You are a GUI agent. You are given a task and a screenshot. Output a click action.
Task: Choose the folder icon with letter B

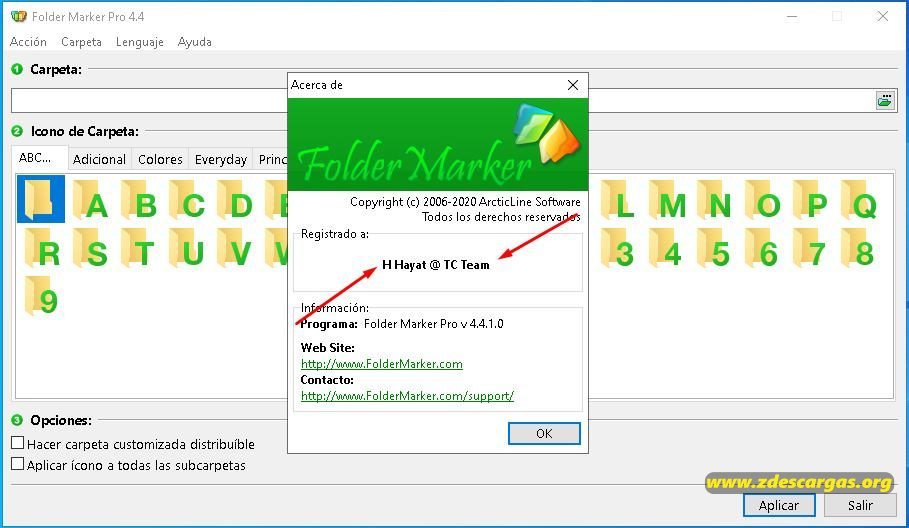[x=139, y=200]
